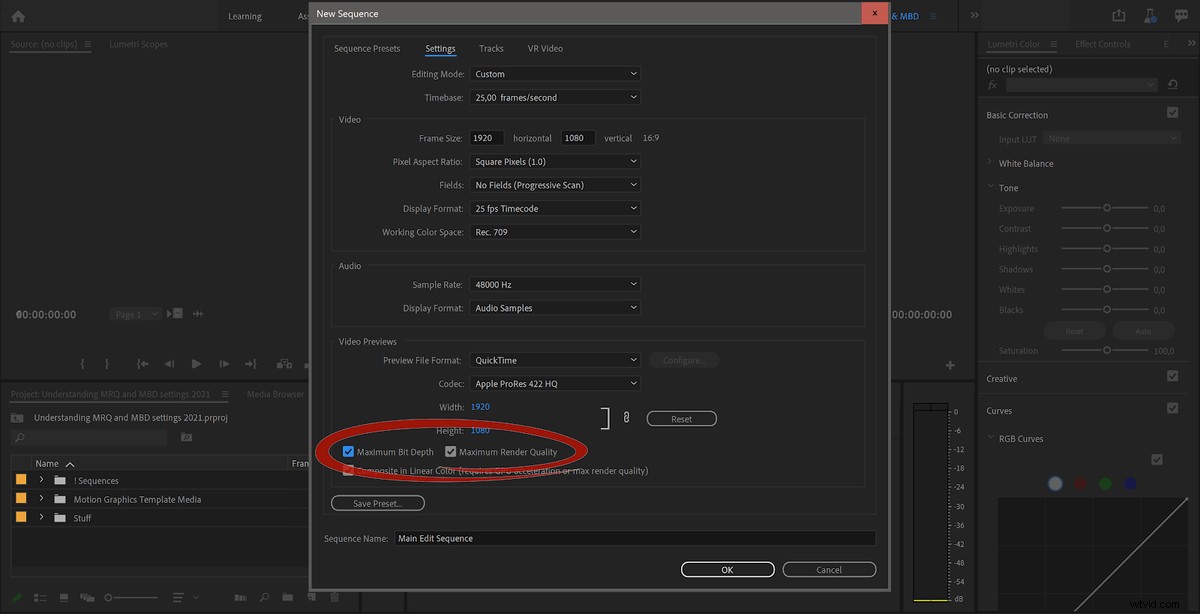Disable the Maximum Bit Depth checkbox
The width and height of the screenshot is (1200, 614).
349,452
